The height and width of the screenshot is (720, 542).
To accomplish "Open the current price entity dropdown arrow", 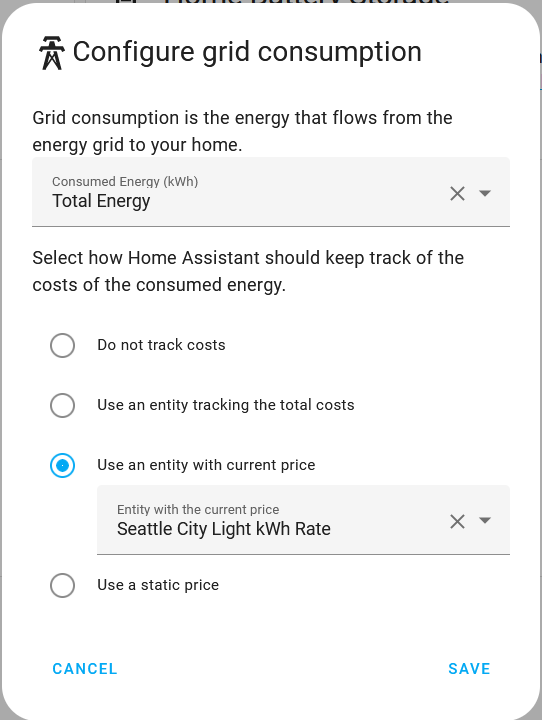I will pos(485,520).
